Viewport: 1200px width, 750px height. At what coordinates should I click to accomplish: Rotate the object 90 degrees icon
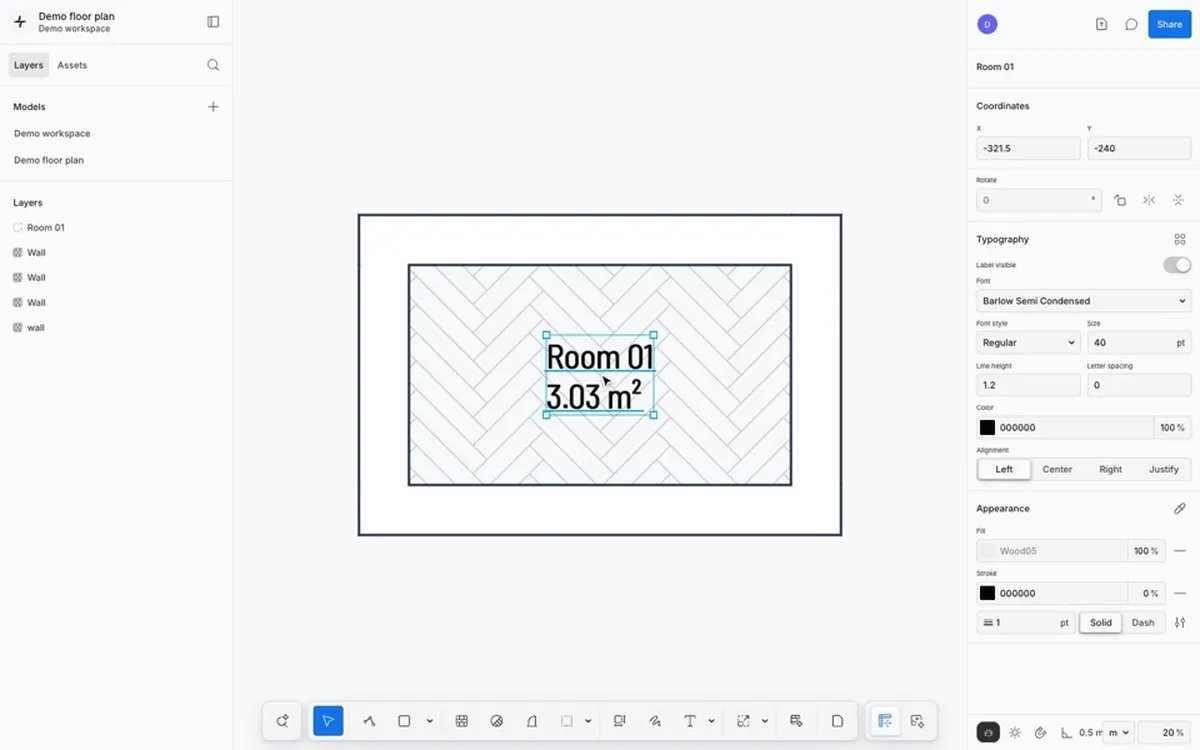pyautogui.click(x=1120, y=200)
